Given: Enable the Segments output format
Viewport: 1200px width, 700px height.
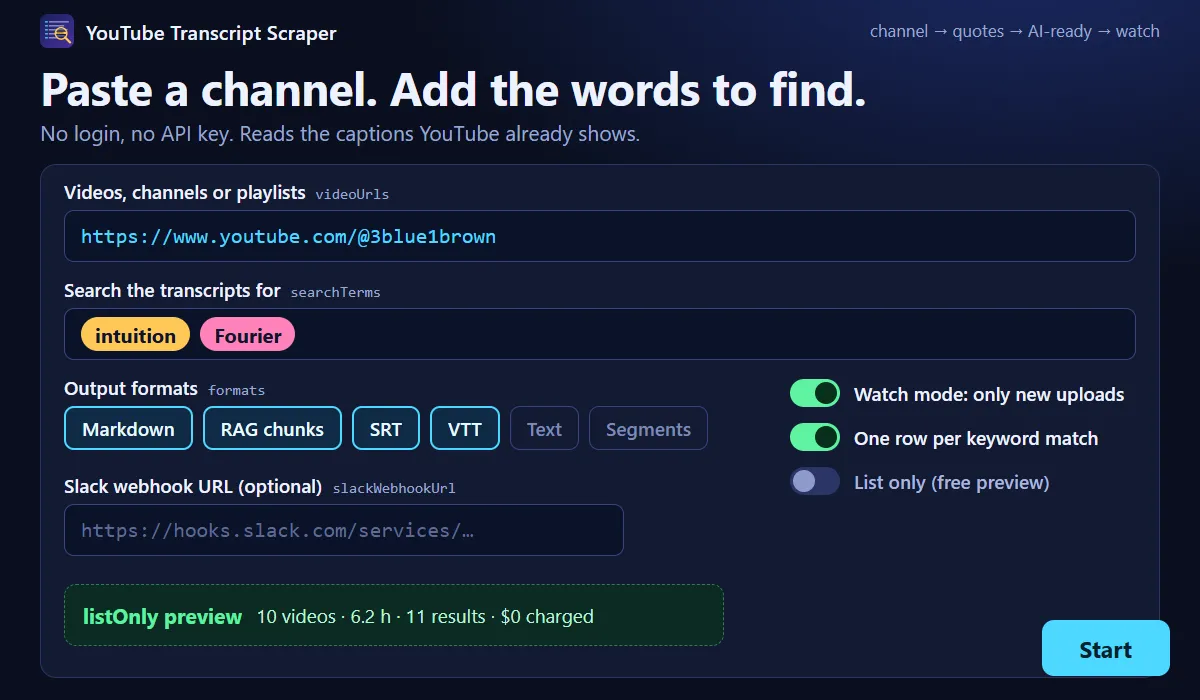Looking at the screenshot, I should [648, 429].
